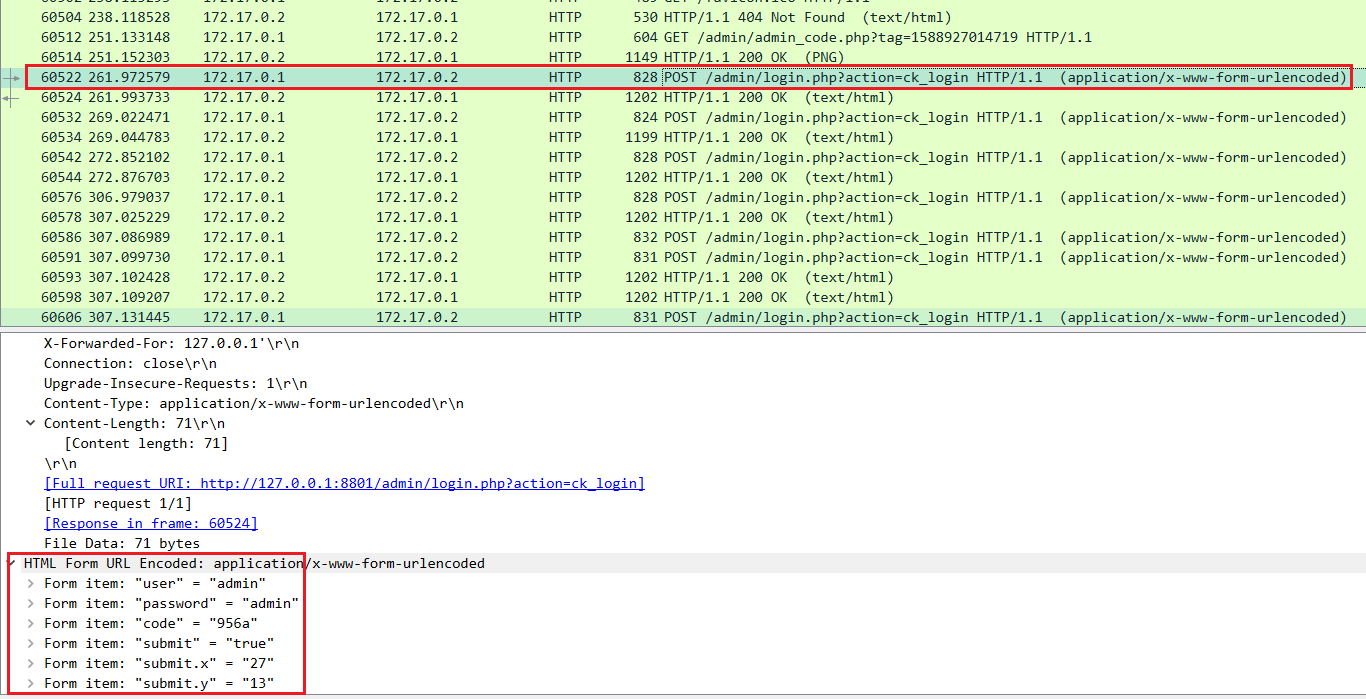Select packet 60504 with 404 Not Found
Screen dimensions: 1366x699
coord(683,17)
